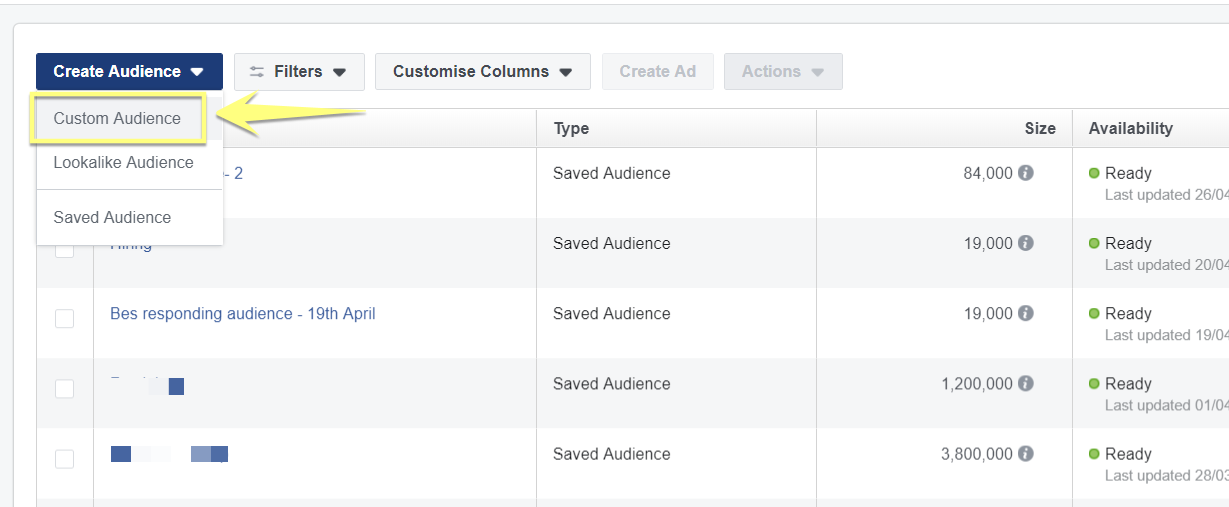Open the Filters dropdown
Screen dimensions: 1229x507
tap(299, 72)
